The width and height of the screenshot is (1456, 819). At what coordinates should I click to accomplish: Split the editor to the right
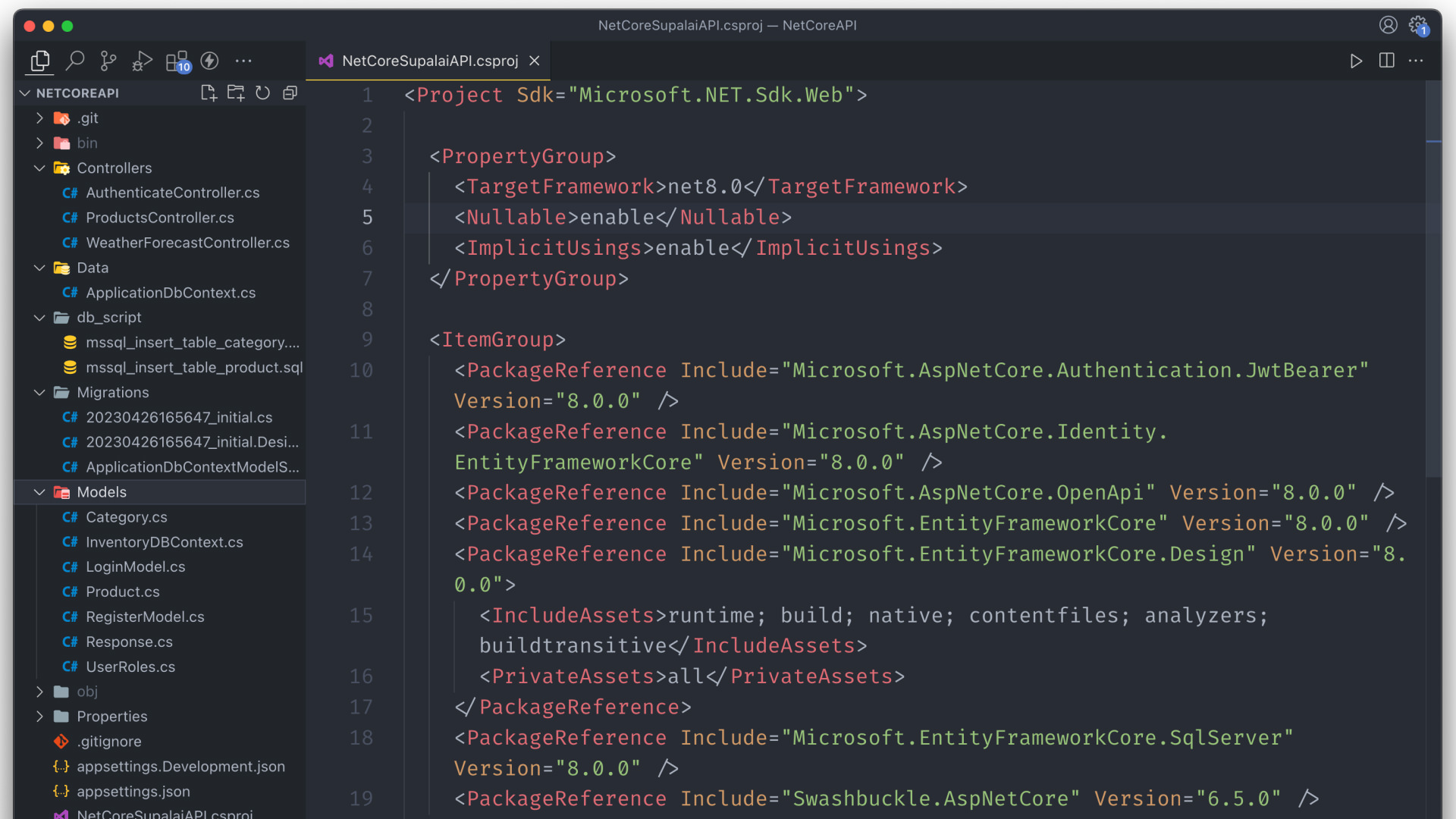point(1386,61)
